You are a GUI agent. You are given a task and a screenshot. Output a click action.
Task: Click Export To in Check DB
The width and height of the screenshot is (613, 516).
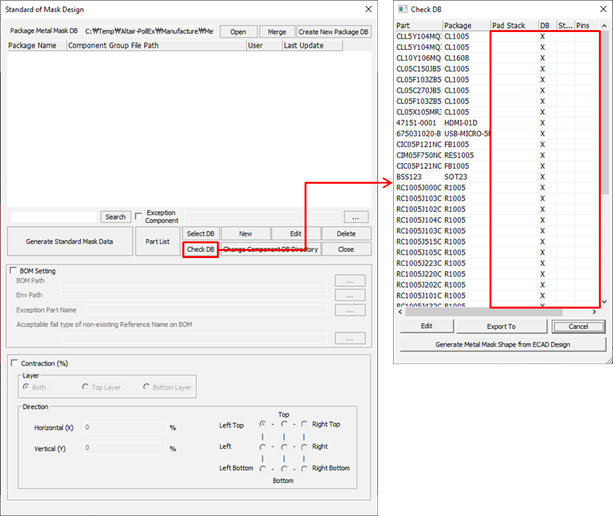point(501,326)
